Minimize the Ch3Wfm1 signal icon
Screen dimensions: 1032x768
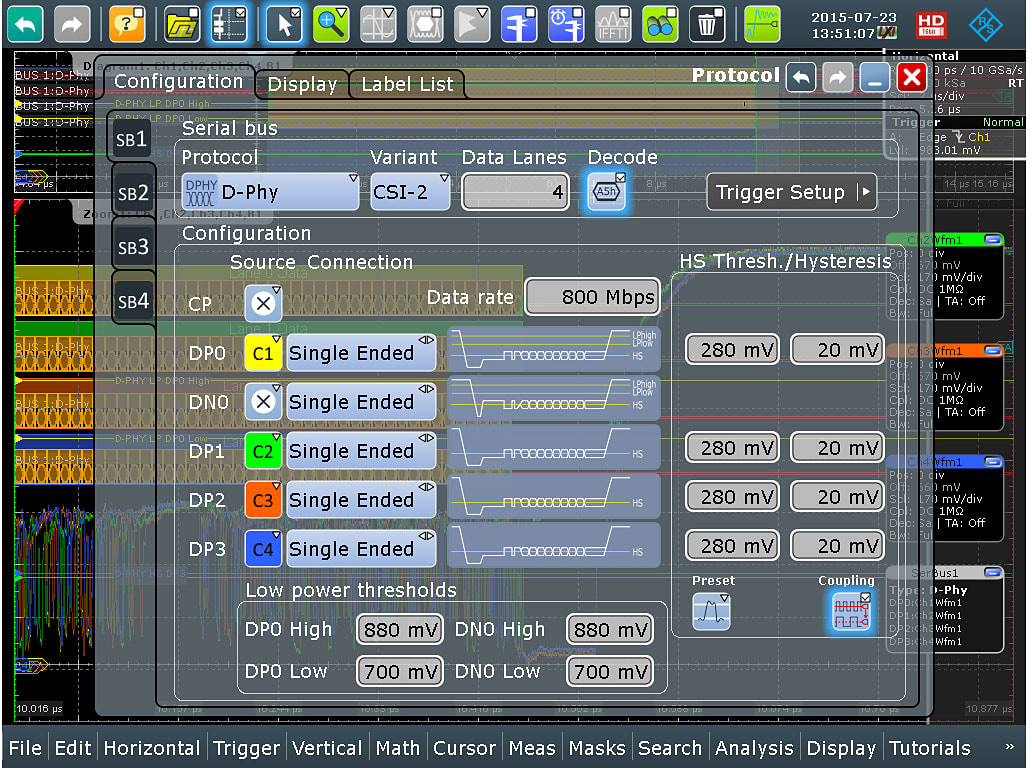point(993,351)
